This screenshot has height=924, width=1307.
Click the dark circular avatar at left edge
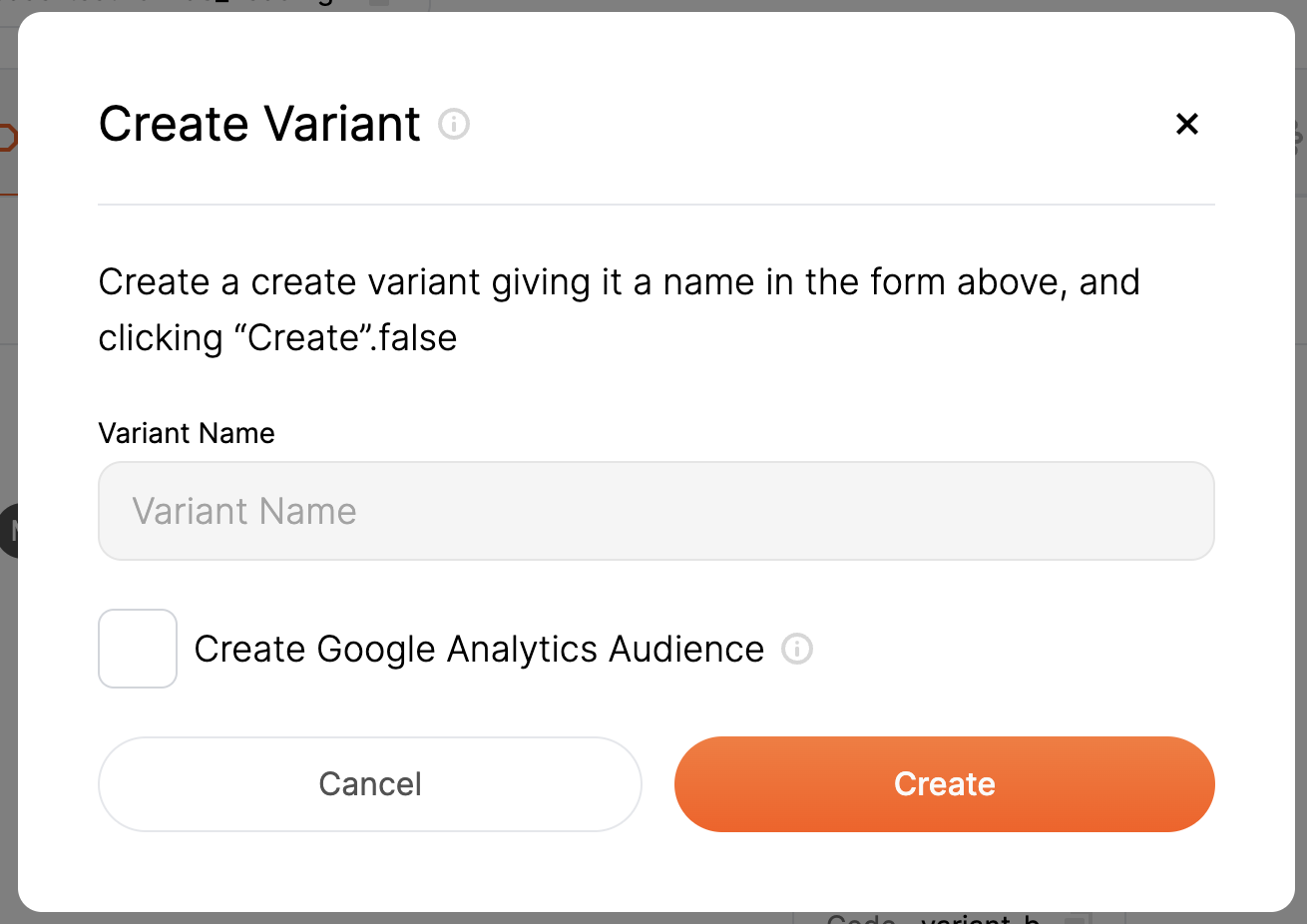tap(9, 531)
